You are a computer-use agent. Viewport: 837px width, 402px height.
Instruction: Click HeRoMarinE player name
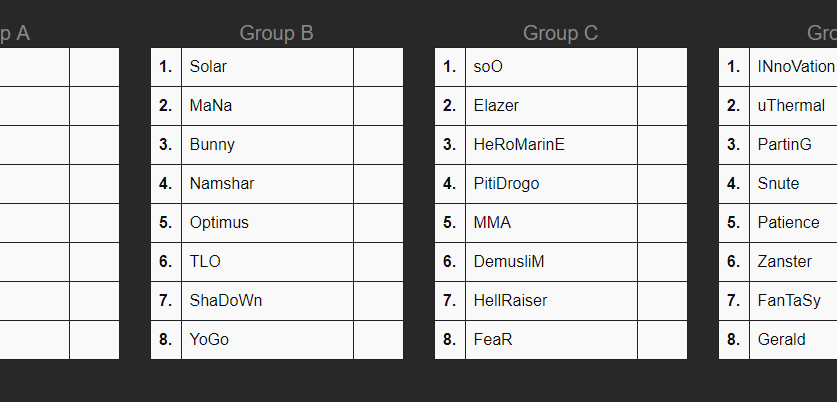click(519, 145)
